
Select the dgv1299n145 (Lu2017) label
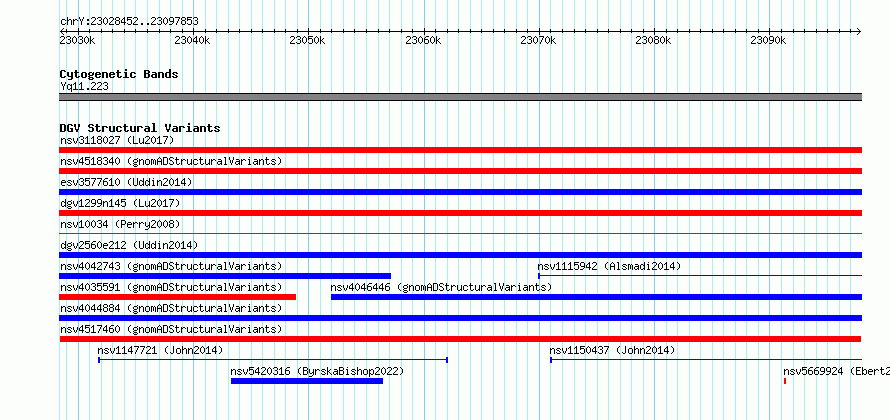click(x=120, y=203)
